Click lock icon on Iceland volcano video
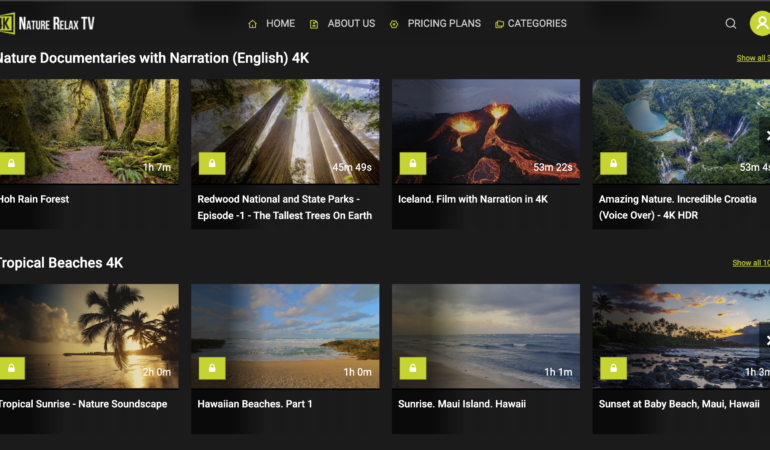Screen dimensions: 770x450 (x=413, y=163)
